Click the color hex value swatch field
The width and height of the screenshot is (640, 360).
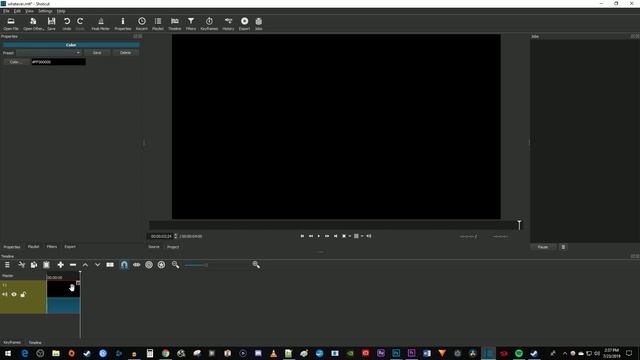tap(58, 62)
